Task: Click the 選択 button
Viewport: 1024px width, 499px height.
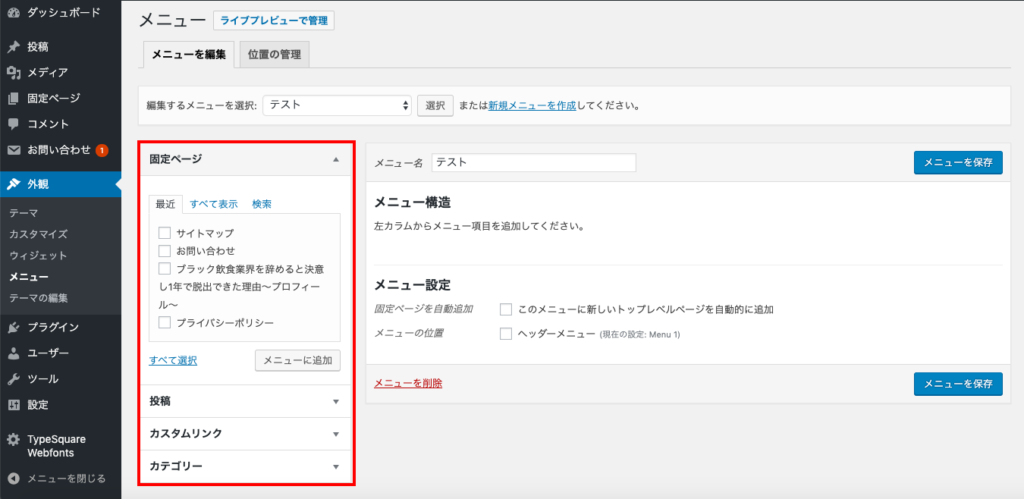Action: pos(436,105)
